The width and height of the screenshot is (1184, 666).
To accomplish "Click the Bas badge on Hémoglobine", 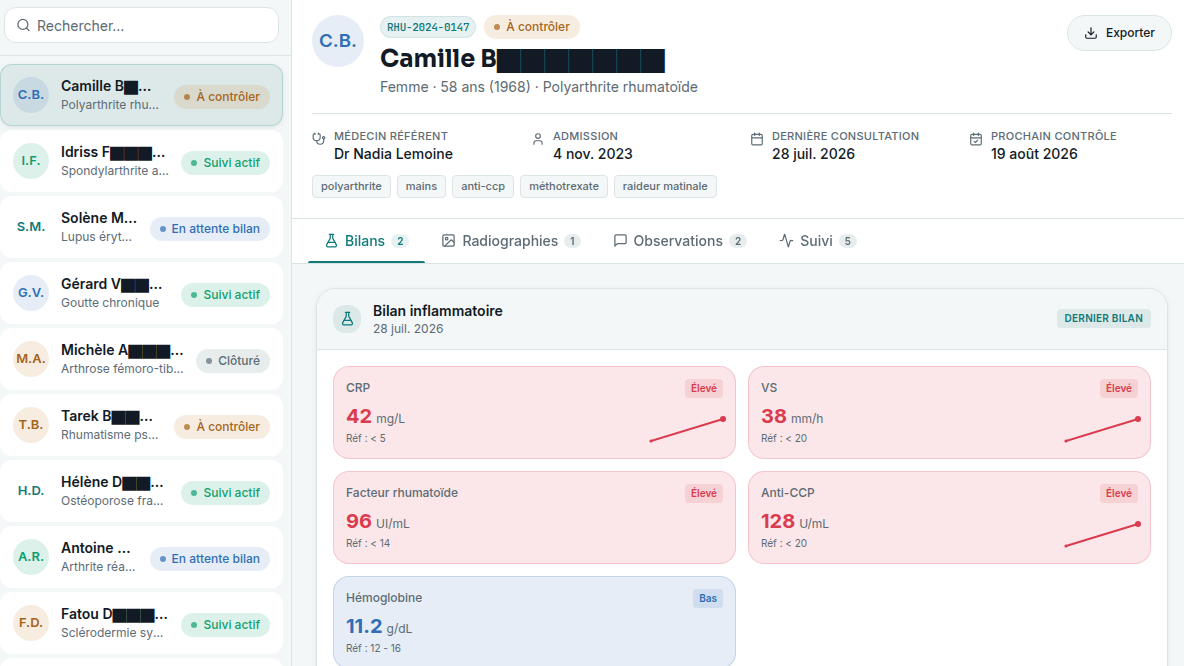I will coord(708,598).
